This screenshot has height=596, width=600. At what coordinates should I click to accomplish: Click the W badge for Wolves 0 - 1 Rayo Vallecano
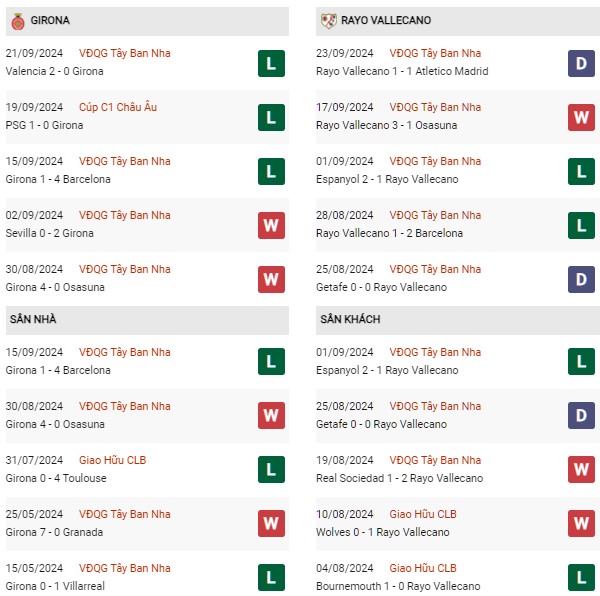point(581,524)
